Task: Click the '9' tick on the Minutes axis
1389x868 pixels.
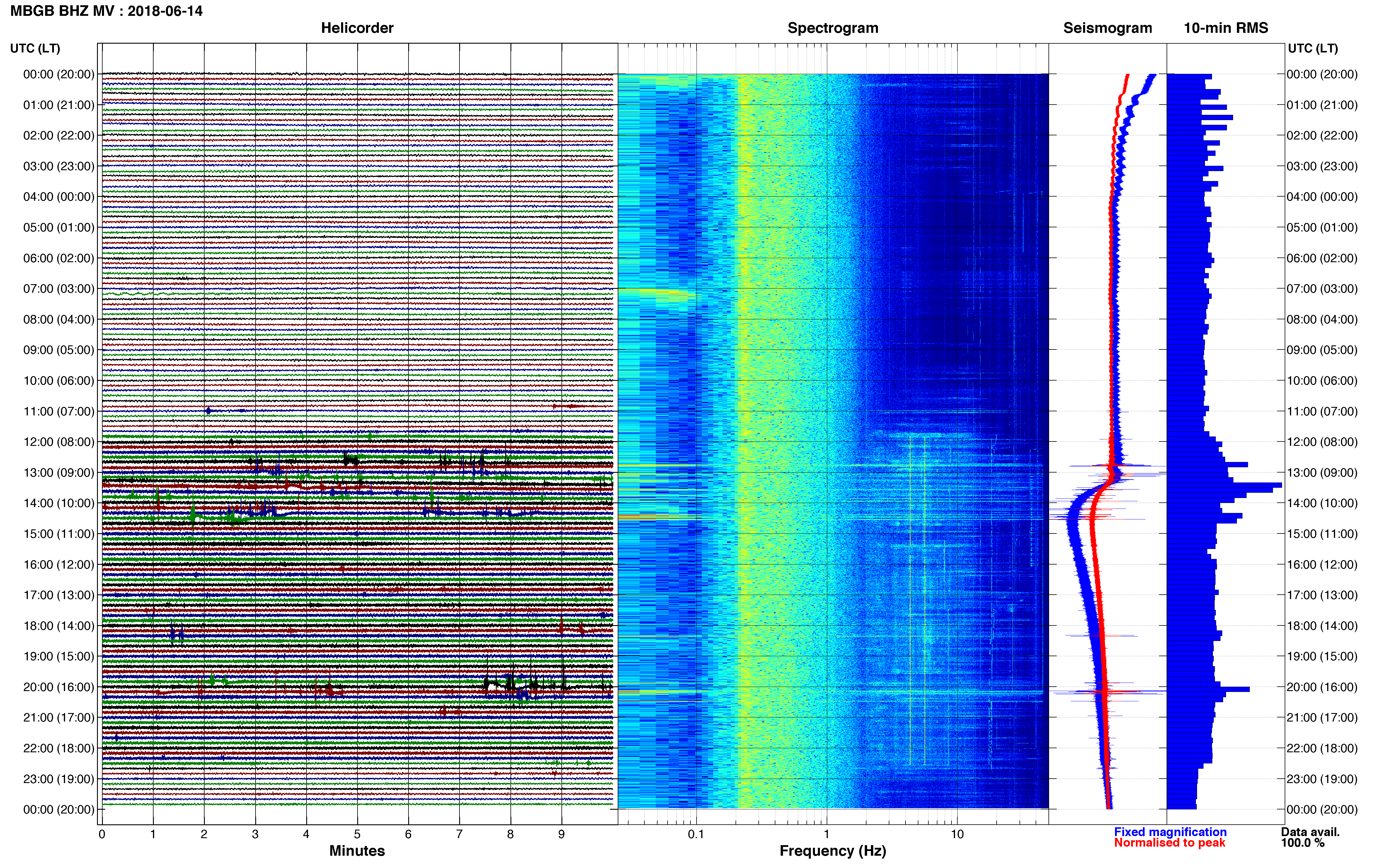Action: click(561, 834)
